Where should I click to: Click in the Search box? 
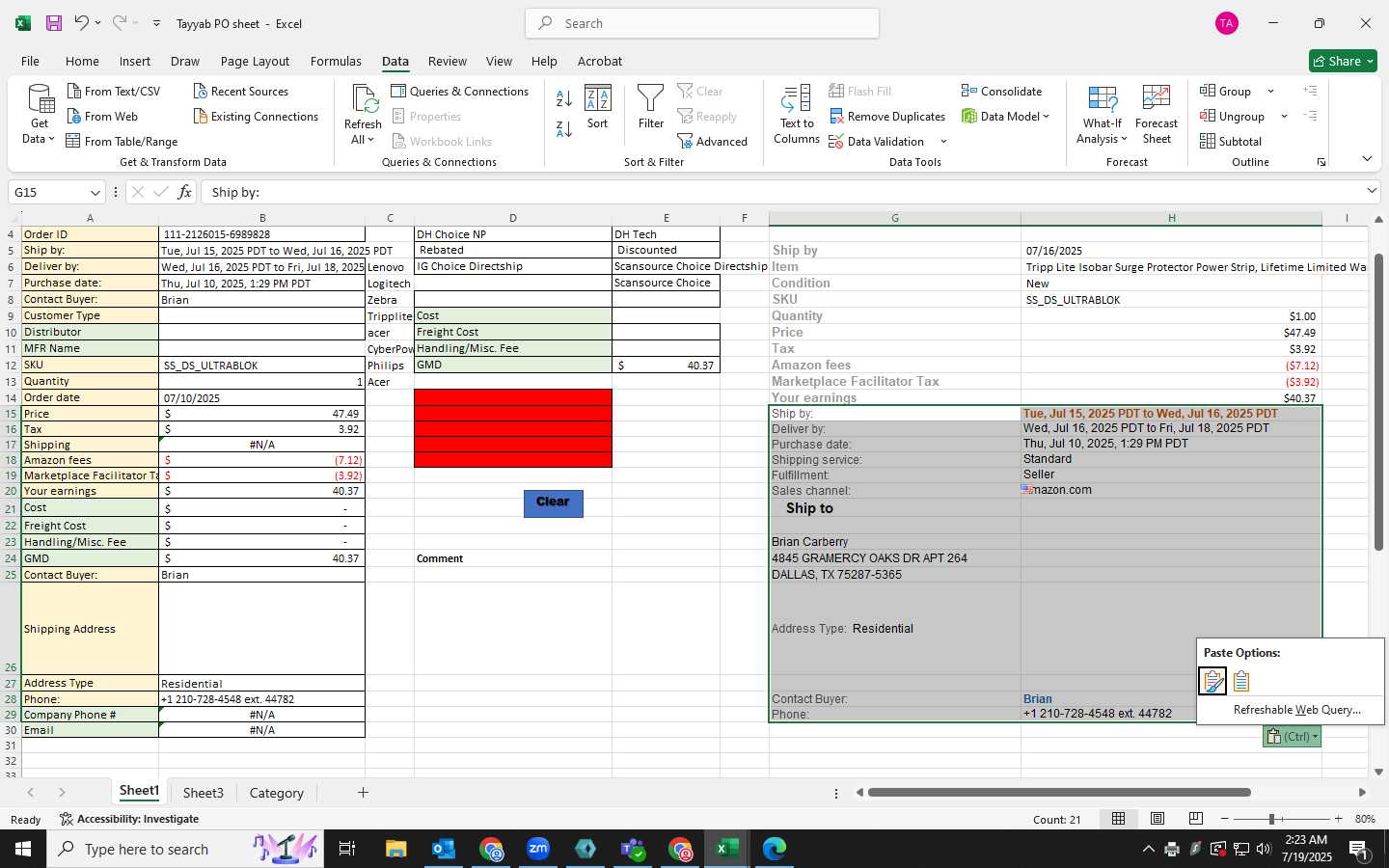pos(702,23)
